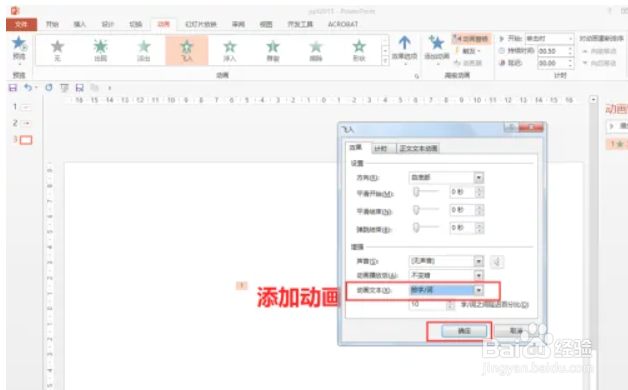This screenshot has height=390, width=628.
Task: Click the Start From Beginning slideshow icon
Action: [64, 87]
